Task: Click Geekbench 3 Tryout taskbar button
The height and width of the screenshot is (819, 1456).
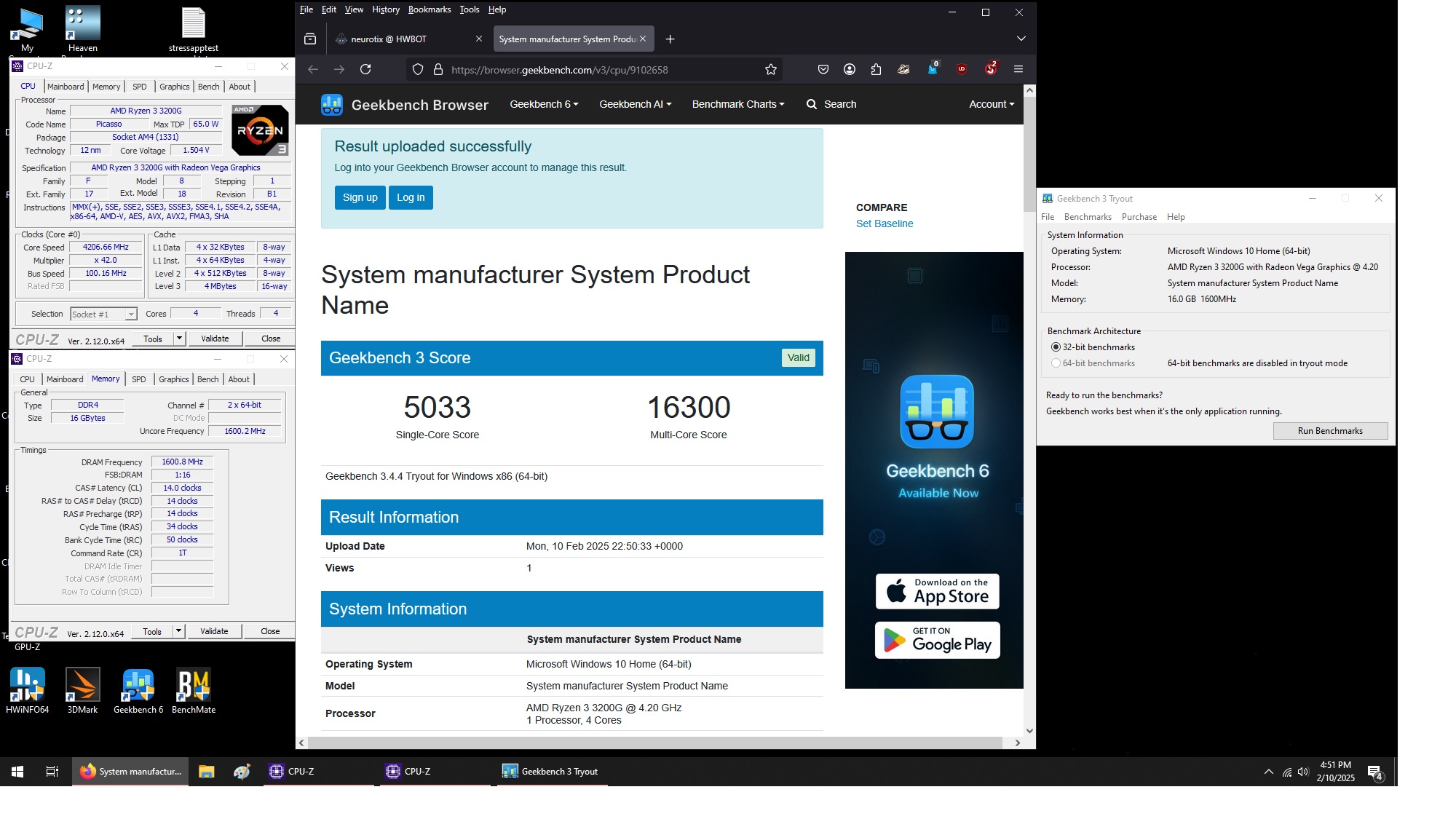Action: point(552,772)
